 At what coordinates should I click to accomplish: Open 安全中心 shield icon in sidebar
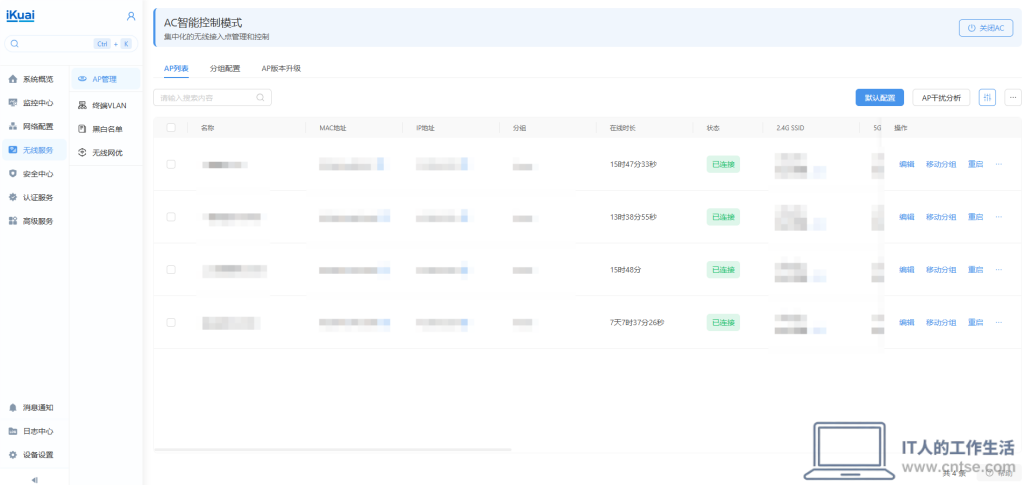[x=12, y=174]
